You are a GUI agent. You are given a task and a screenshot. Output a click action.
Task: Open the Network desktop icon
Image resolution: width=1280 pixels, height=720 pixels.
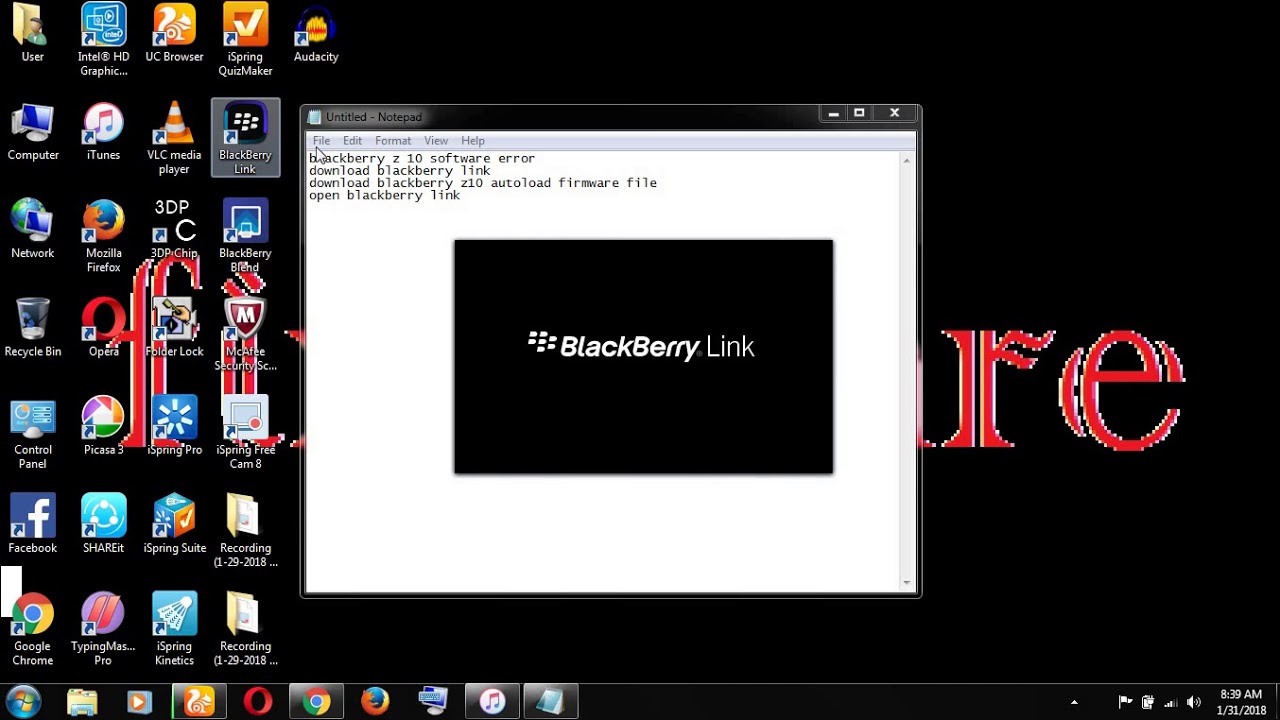32,230
